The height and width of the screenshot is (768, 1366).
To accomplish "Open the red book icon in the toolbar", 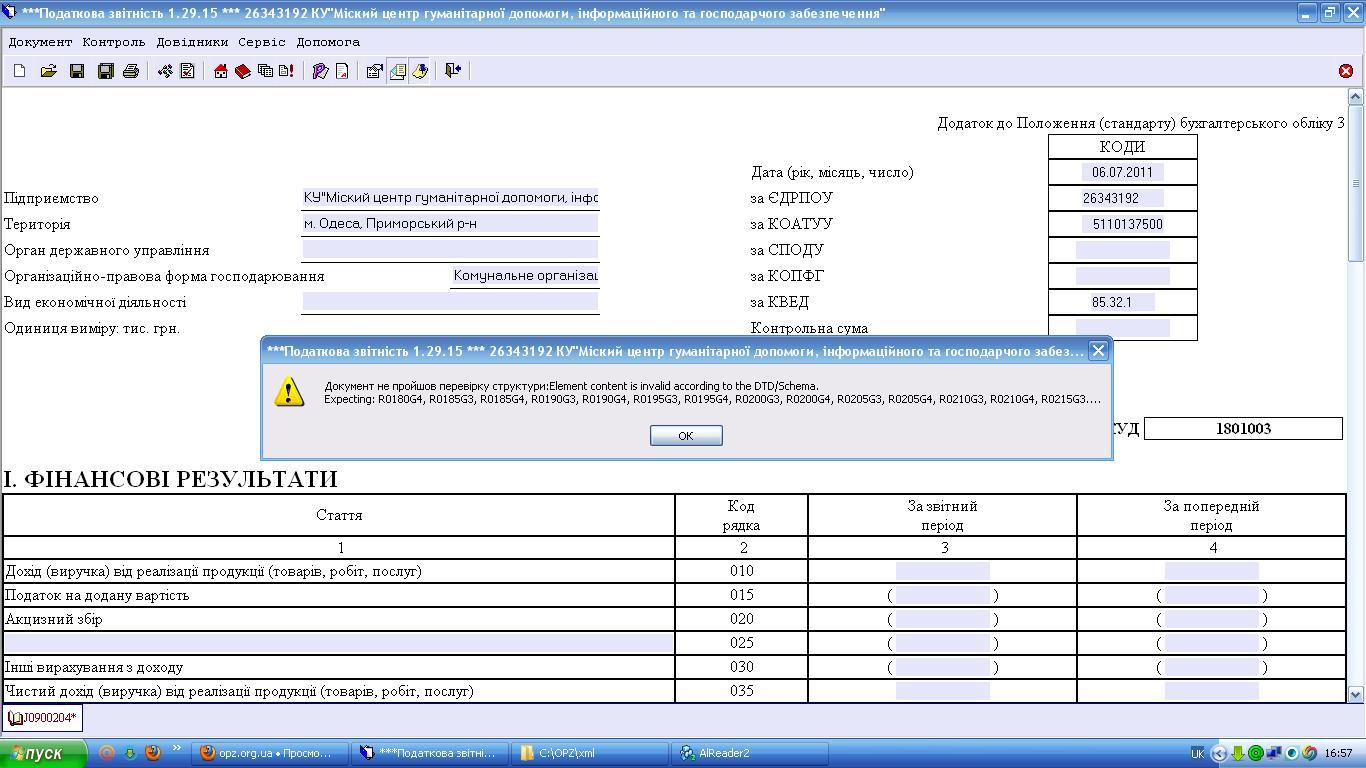I will (242, 71).
